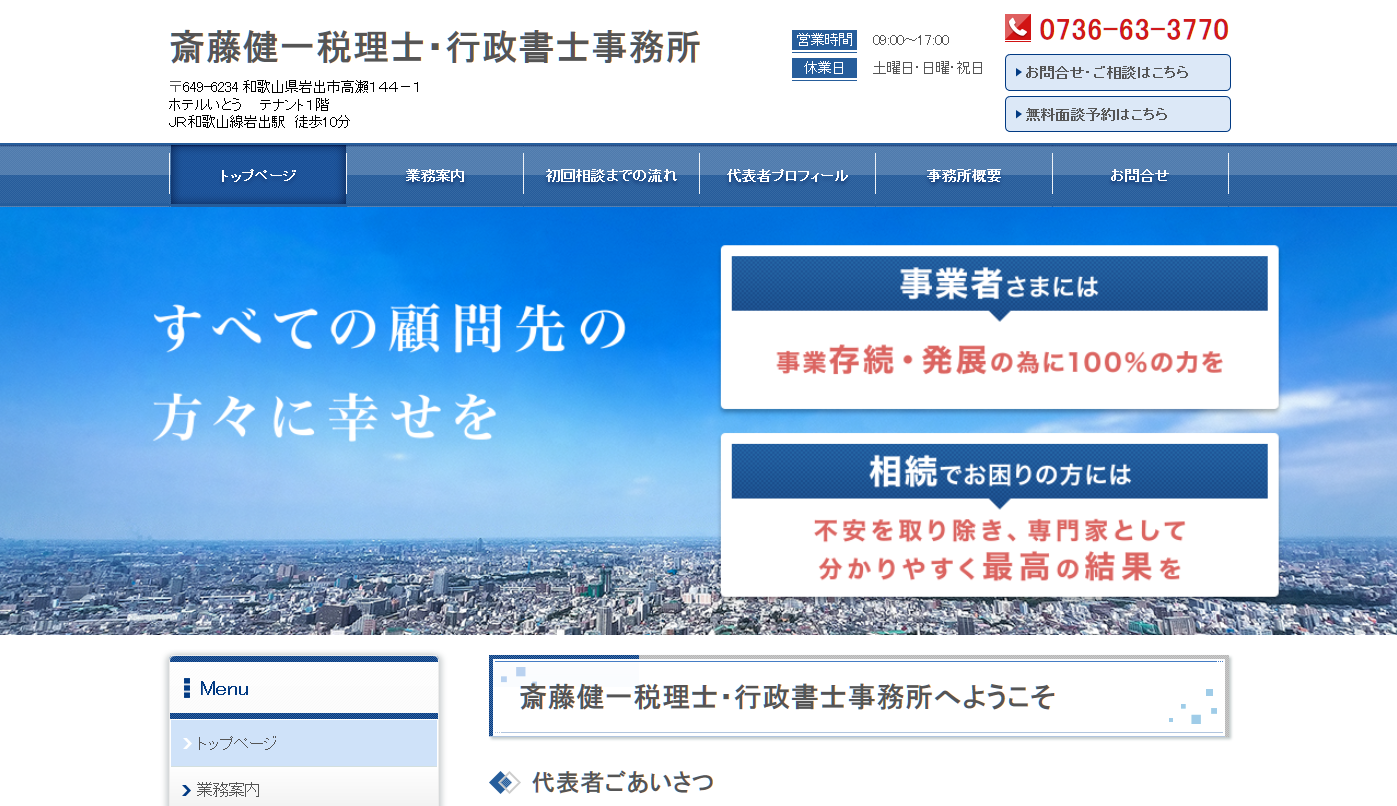Select the chevron next to sidebar トップページ

(188, 744)
